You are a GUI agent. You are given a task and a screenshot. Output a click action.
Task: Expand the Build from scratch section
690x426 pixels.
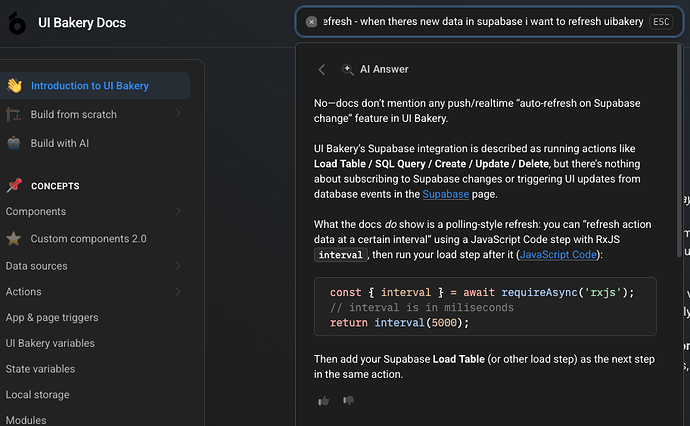pos(178,114)
